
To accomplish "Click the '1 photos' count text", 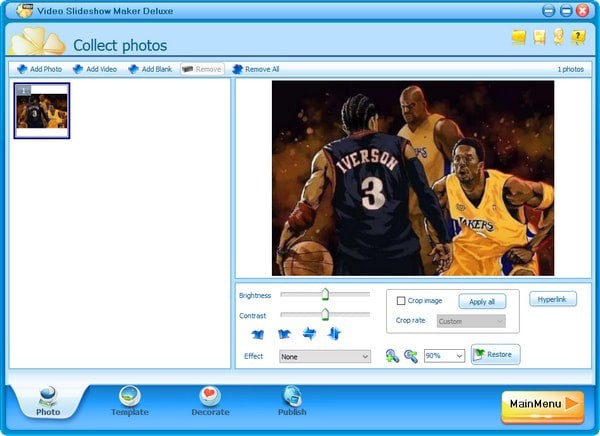I will [571, 69].
